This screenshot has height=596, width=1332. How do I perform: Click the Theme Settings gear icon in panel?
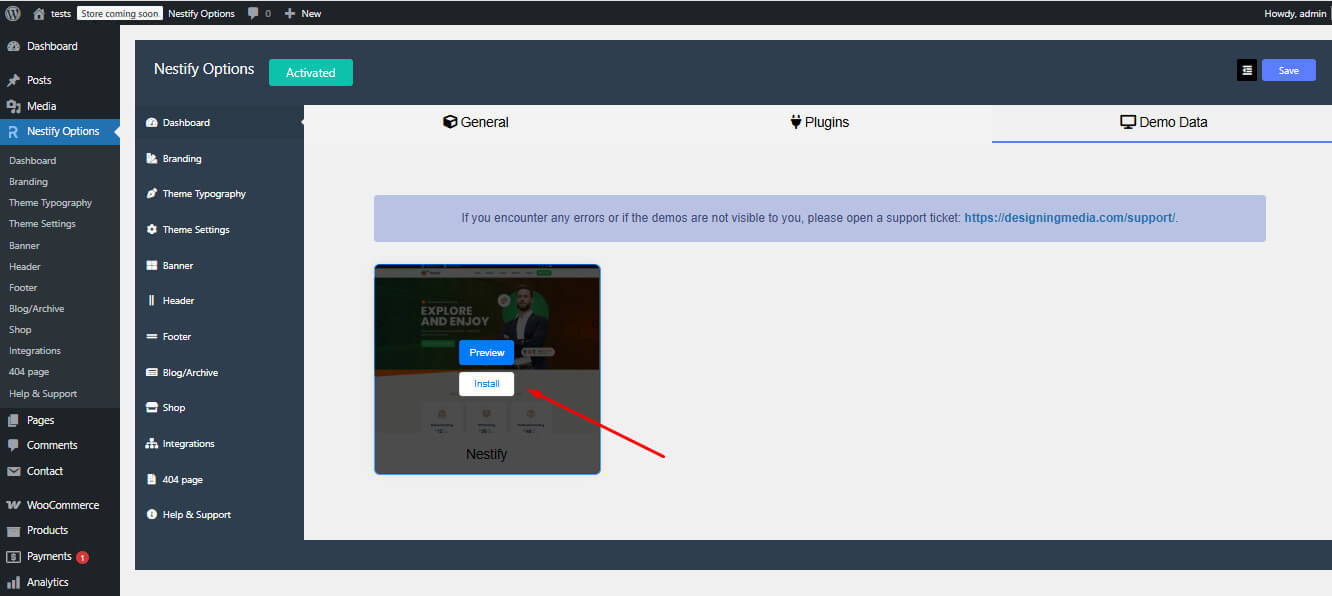click(x=152, y=229)
